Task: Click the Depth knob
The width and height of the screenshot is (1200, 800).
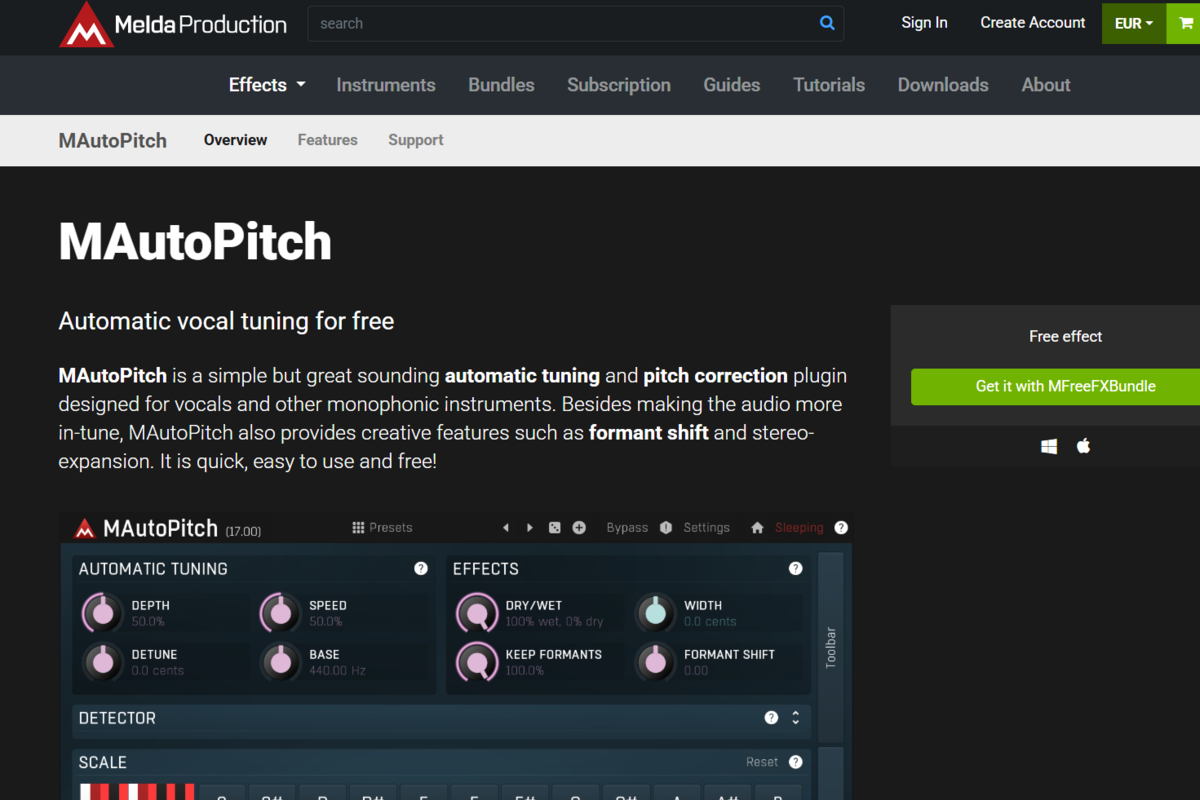Action: pyautogui.click(x=101, y=612)
